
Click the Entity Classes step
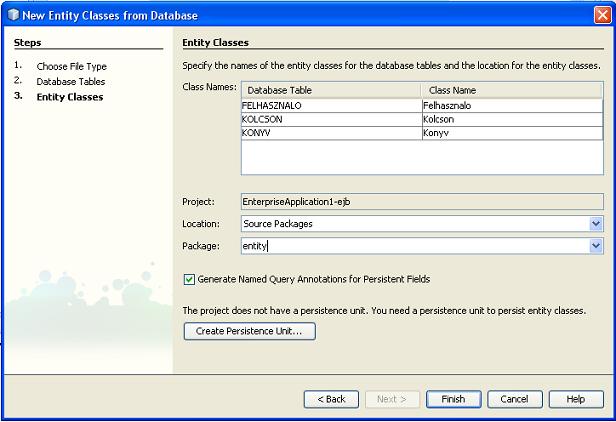click(x=70, y=97)
